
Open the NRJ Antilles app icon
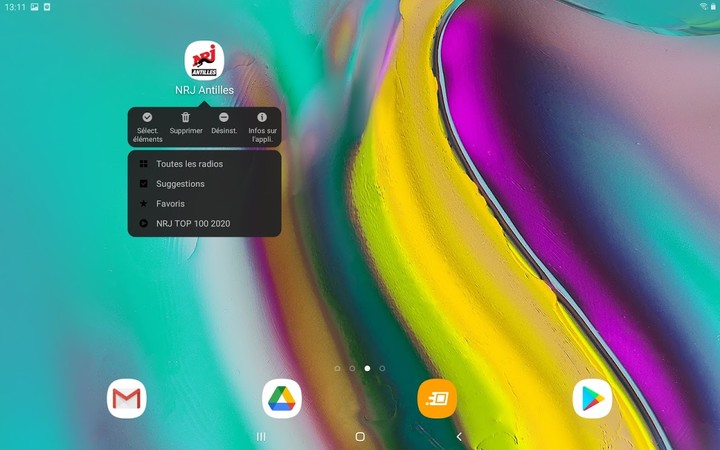click(204, 60)
